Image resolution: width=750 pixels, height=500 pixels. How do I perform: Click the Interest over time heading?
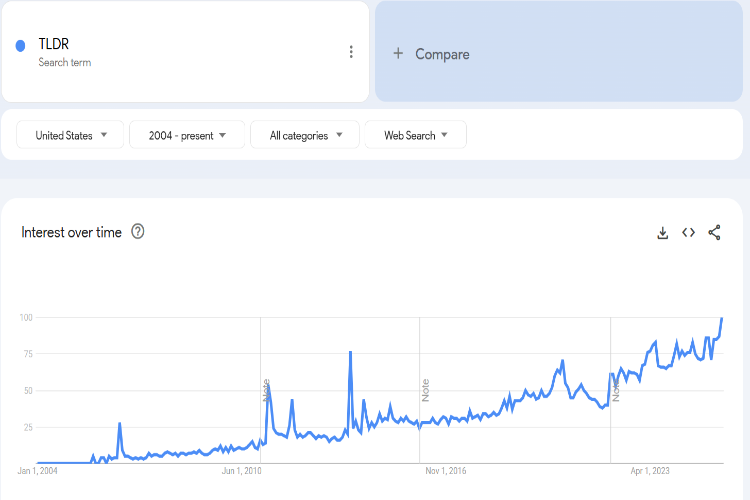coord(71,232)
